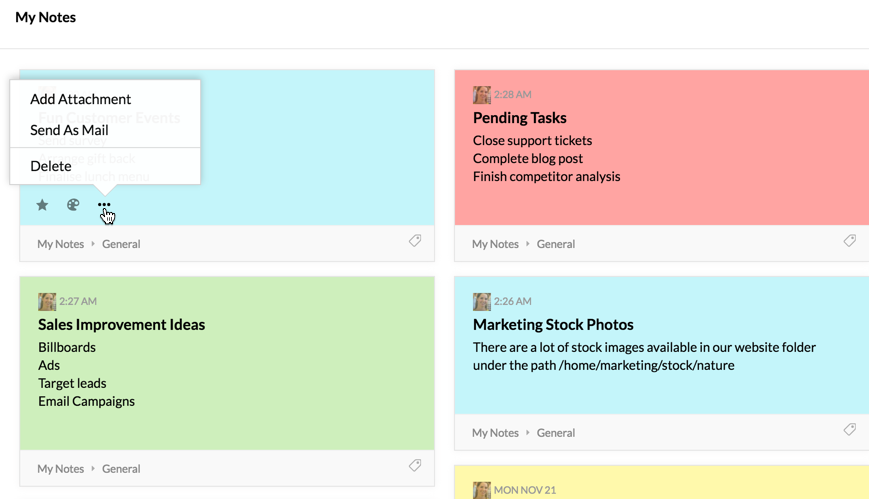Click avatar on Marketing Stock Photos note
This screenshot has width=869, height=499.
pyautogui.click(x=482, y=302)
